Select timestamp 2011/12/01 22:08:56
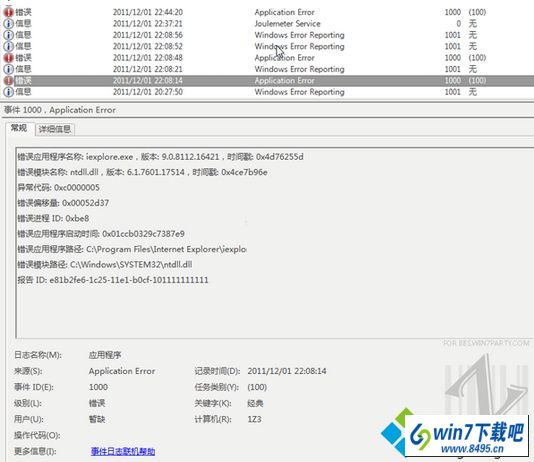 [x=148, y=35]
